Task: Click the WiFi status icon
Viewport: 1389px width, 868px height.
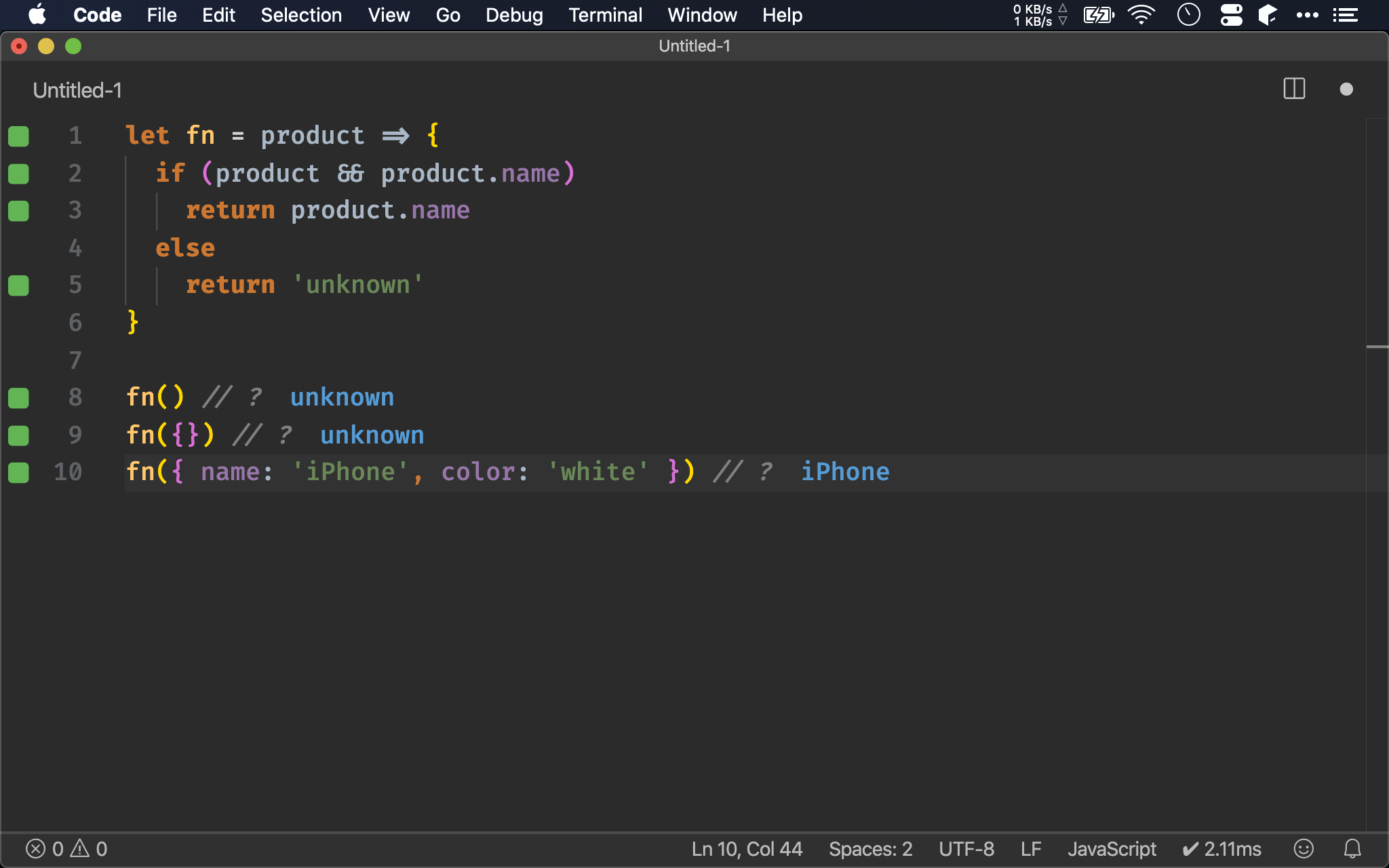Action: point(1142,14)
